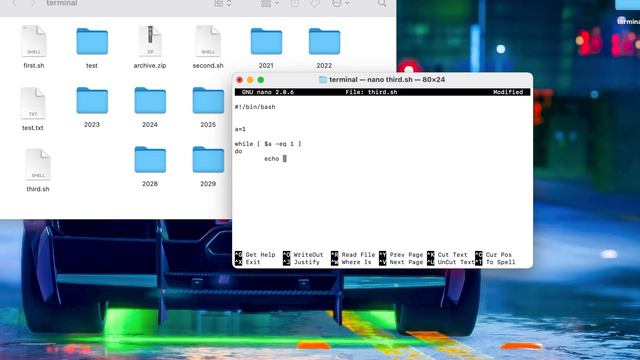Viewport: 640px width, 360px height.
Task: Click 'GNU nano 2.0.6' header text
Action: tap(268, 92)
